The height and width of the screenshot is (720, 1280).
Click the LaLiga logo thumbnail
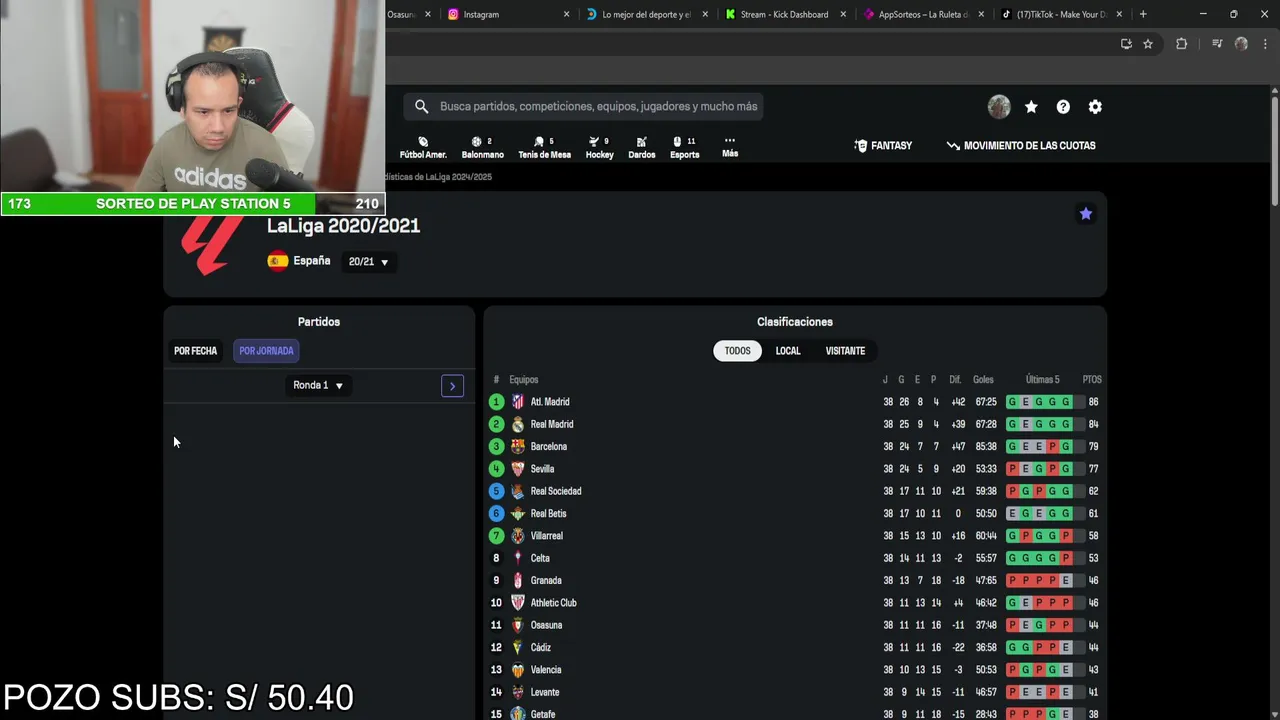click(212, 245)
